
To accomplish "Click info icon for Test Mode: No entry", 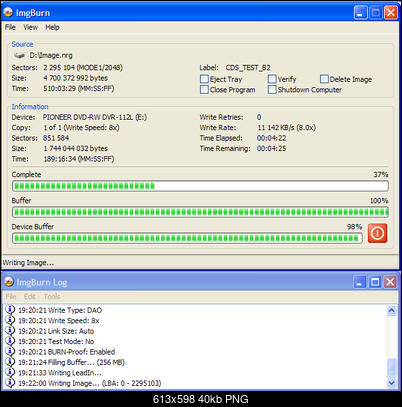I will 10,341.
